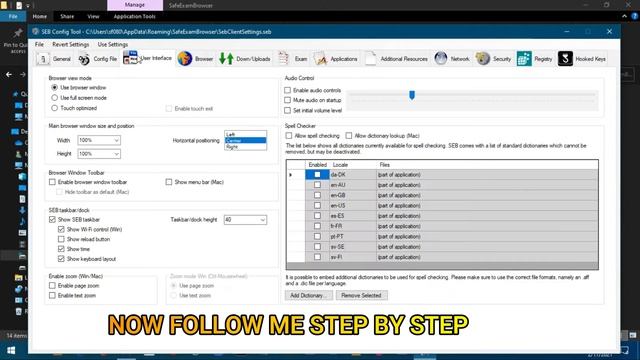Open the Taskbar/dock height dropdown

pyautogui.click(x=262, y=220)
